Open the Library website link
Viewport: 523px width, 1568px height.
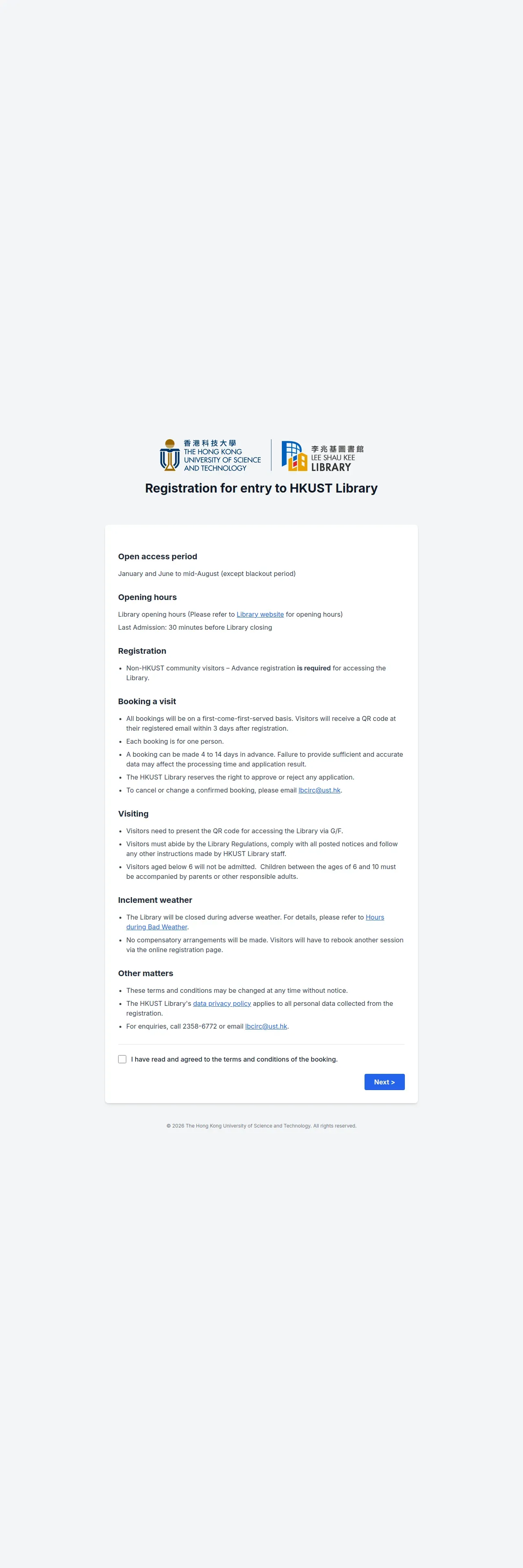(260, 614)
